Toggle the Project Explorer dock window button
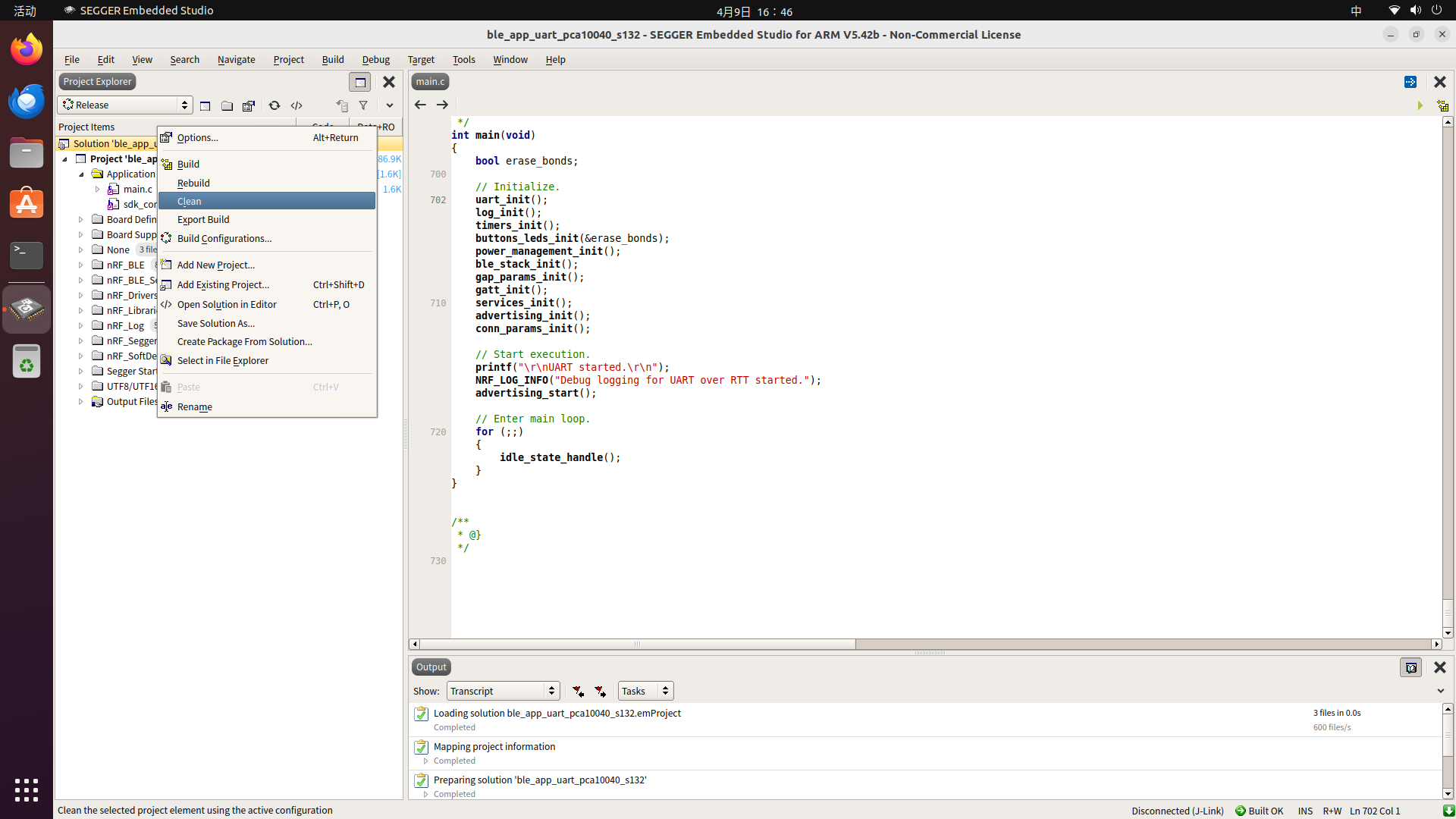The width and height of the screenshot is (1456, 819). pos(360,82)
